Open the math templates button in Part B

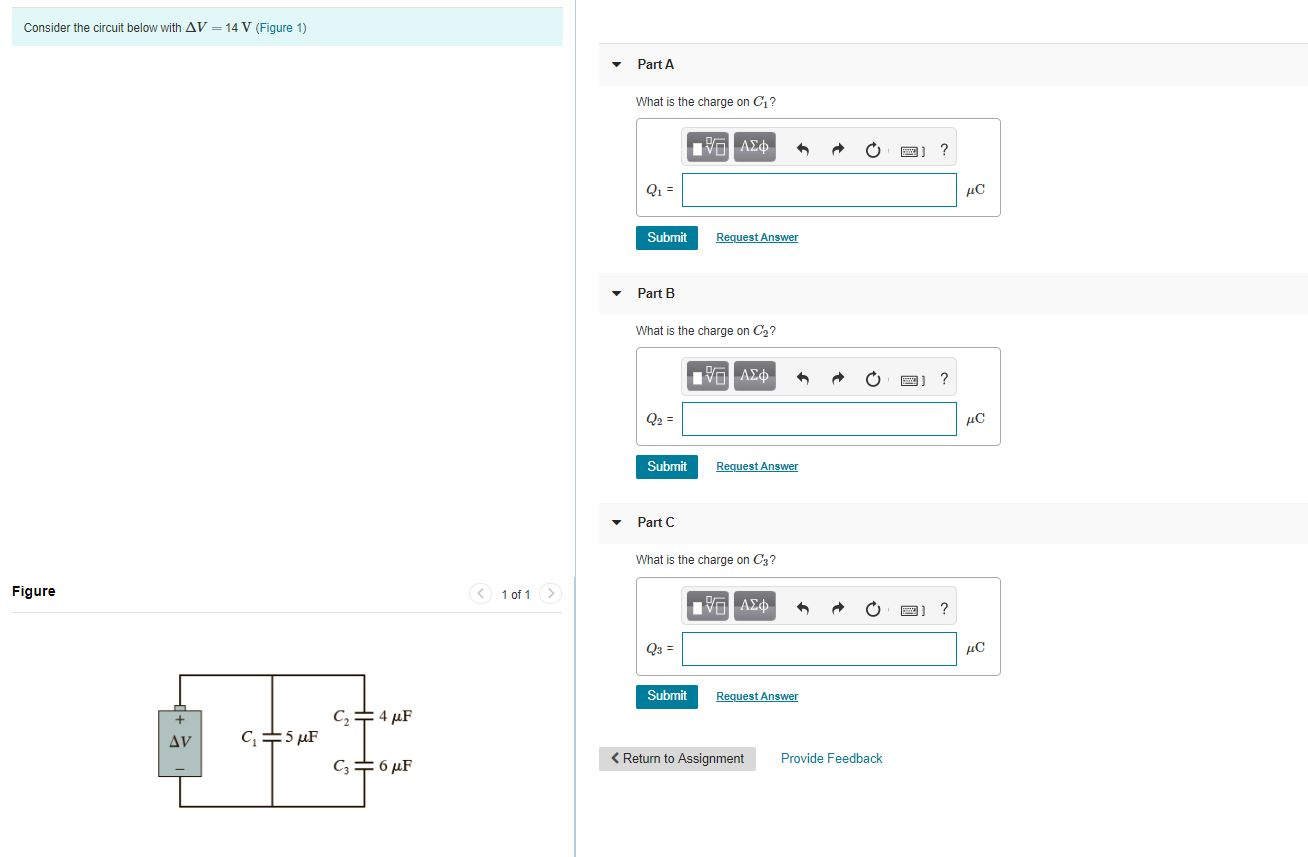pos(709,376)
